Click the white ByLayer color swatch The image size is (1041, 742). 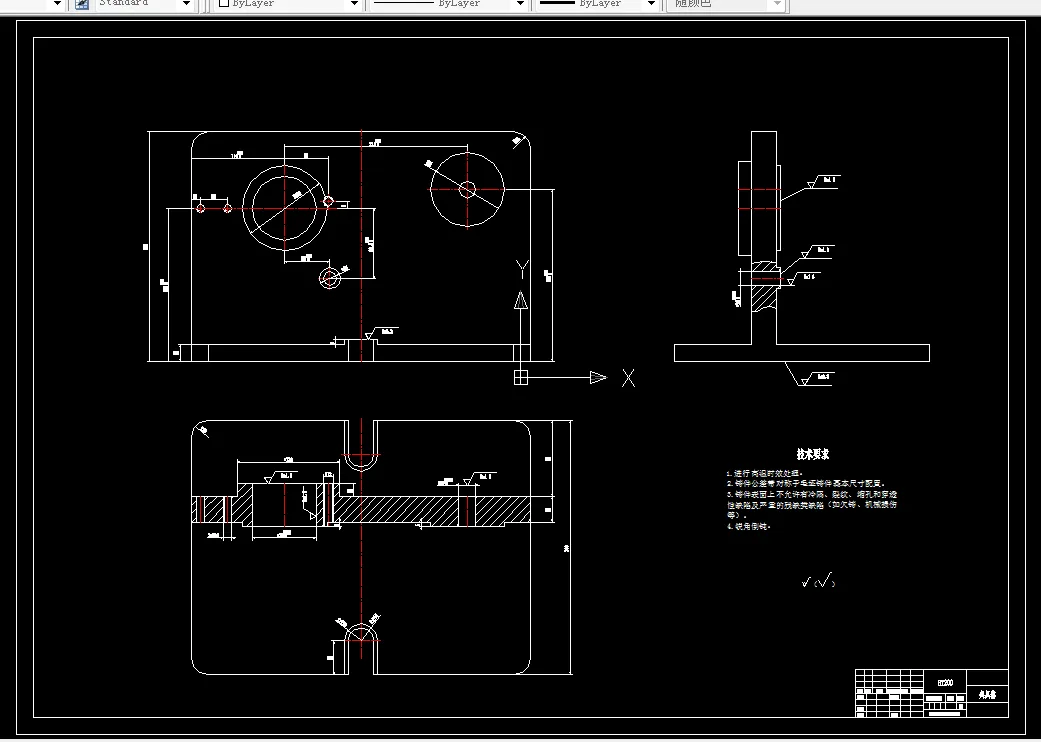click(224, 3)
